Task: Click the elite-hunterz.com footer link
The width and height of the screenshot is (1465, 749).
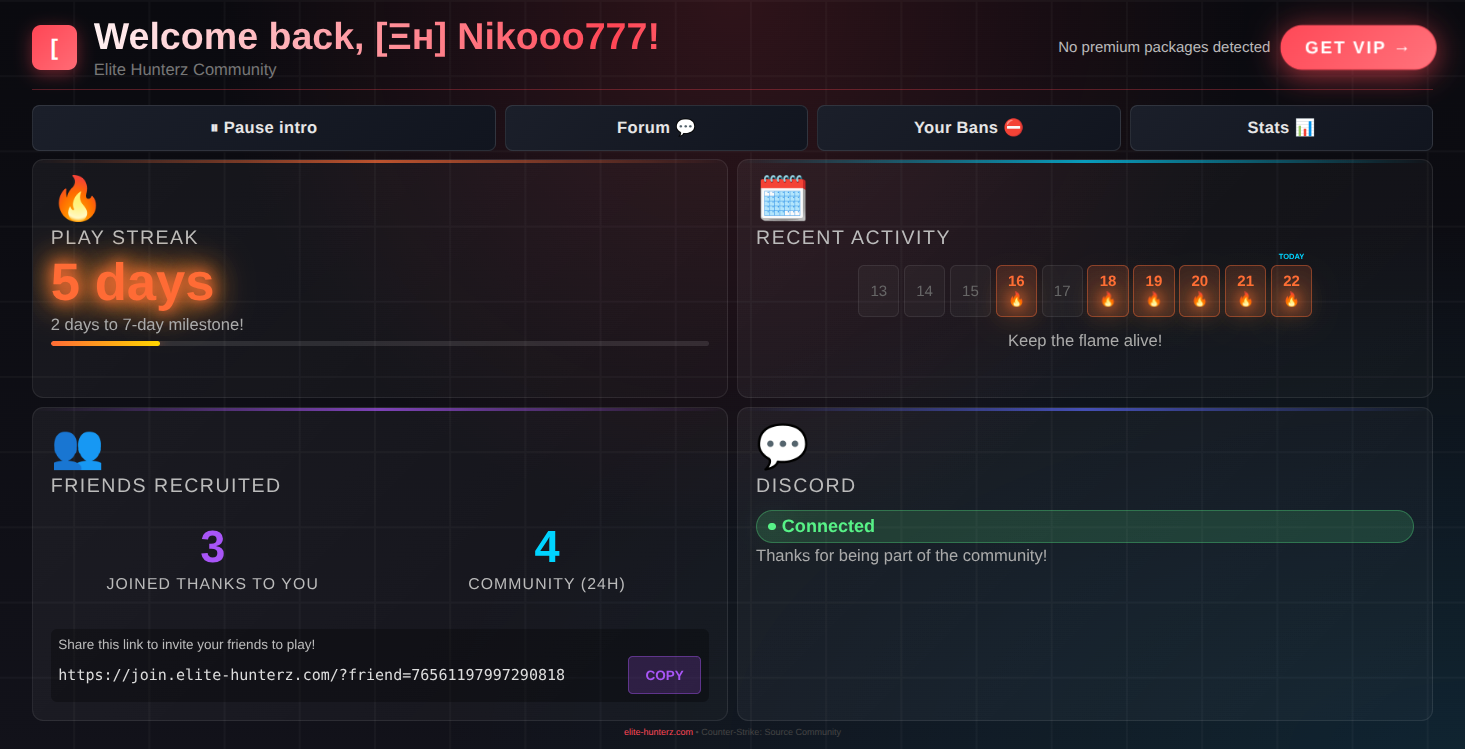Action: (658, 732)
